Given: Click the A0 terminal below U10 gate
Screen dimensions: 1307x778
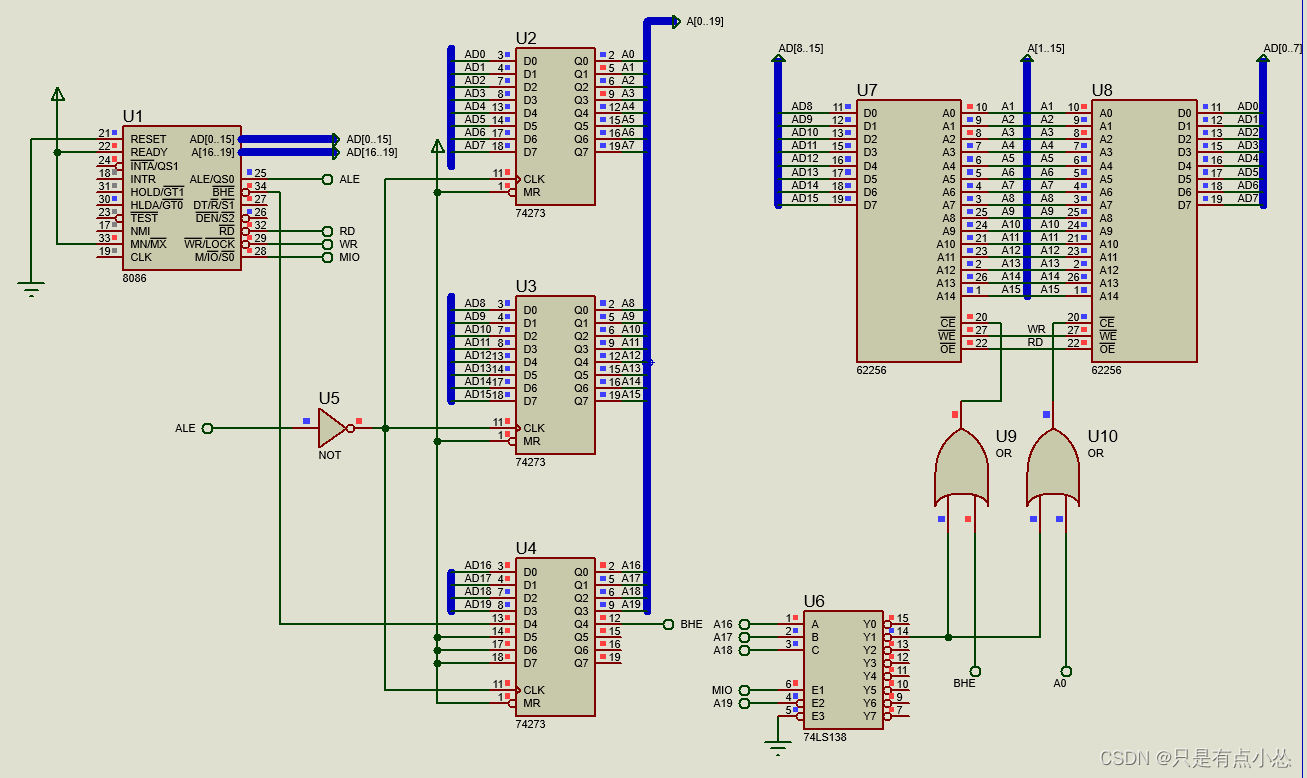Looking at the screenshot, I should click(1067, 671).
